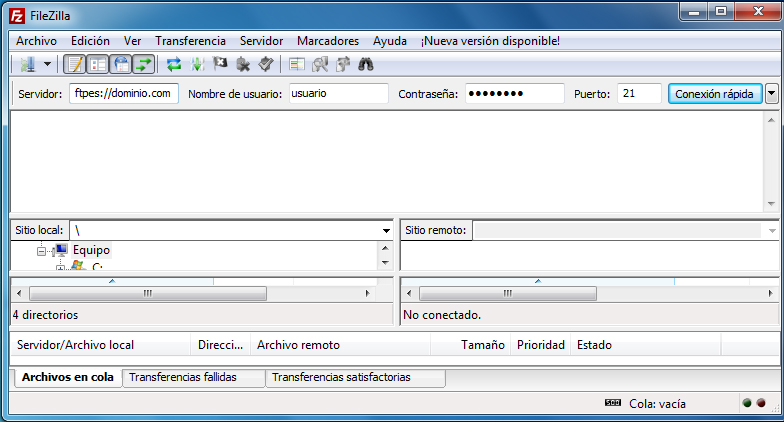
Task: Open ¡Nueva versión disponible! menu
Action: (x=490, y=41)
